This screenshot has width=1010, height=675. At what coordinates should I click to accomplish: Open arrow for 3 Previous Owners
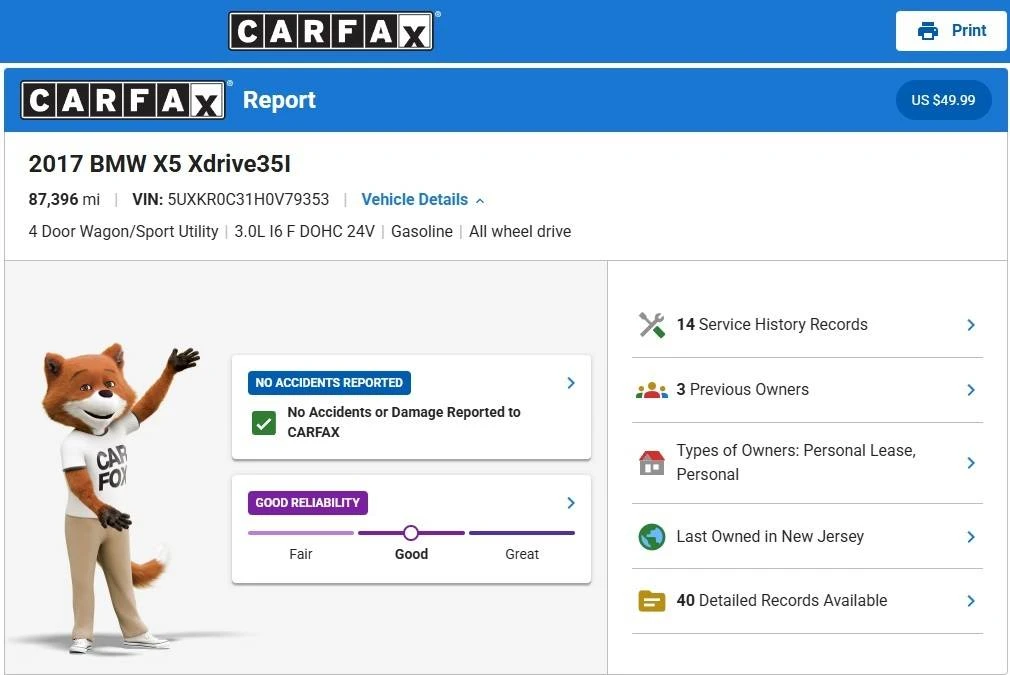[971, 390]
